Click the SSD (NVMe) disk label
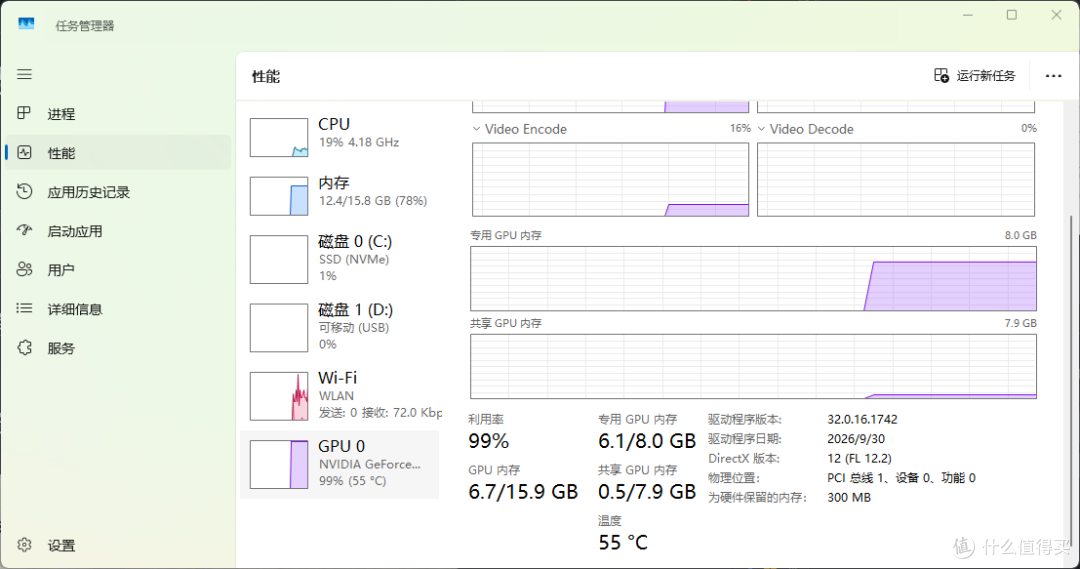The height and width of the screenshot is (569, 1080). click(354, 259)
